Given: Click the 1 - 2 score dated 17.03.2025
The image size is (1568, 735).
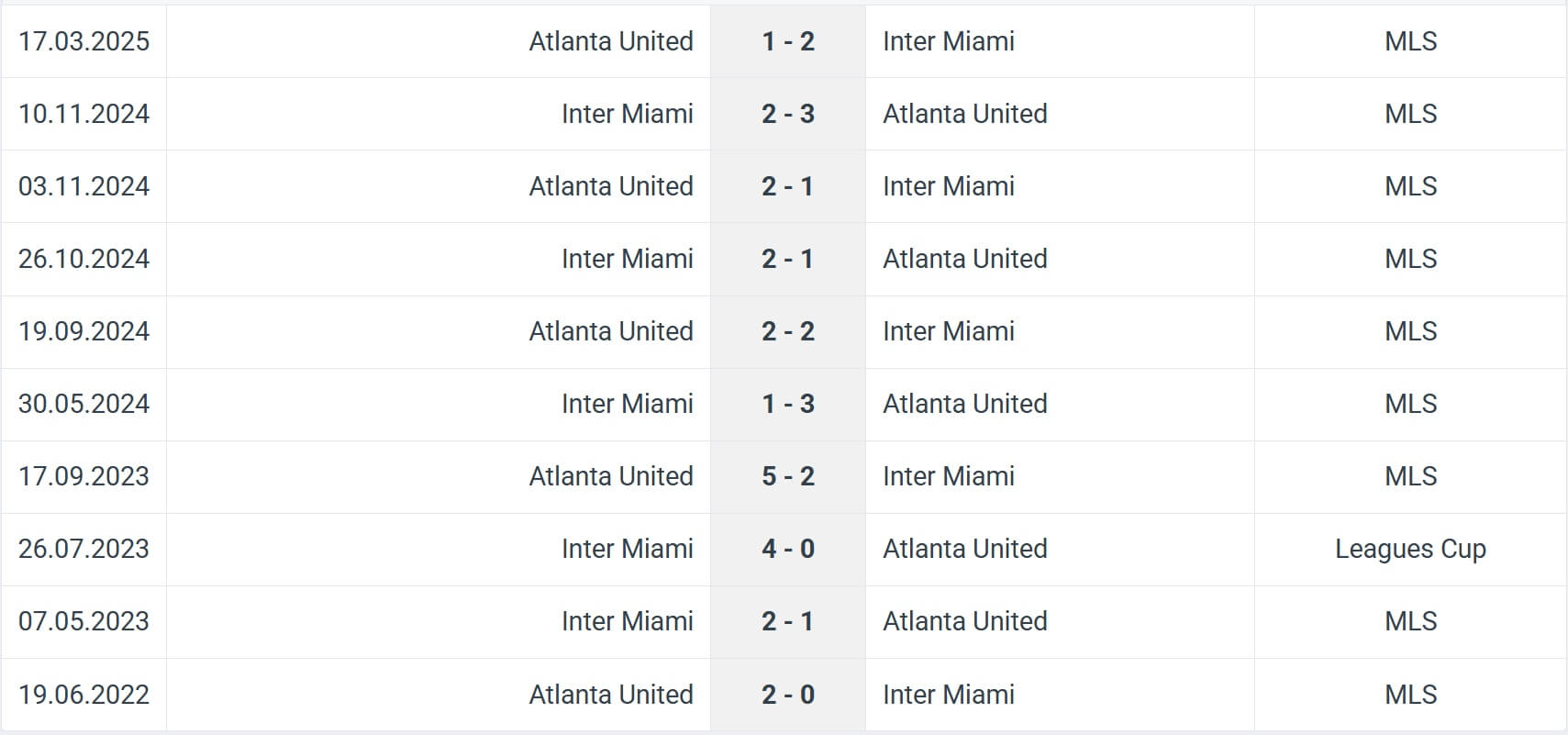Looking at the screenshot, I should click(787, 41).
